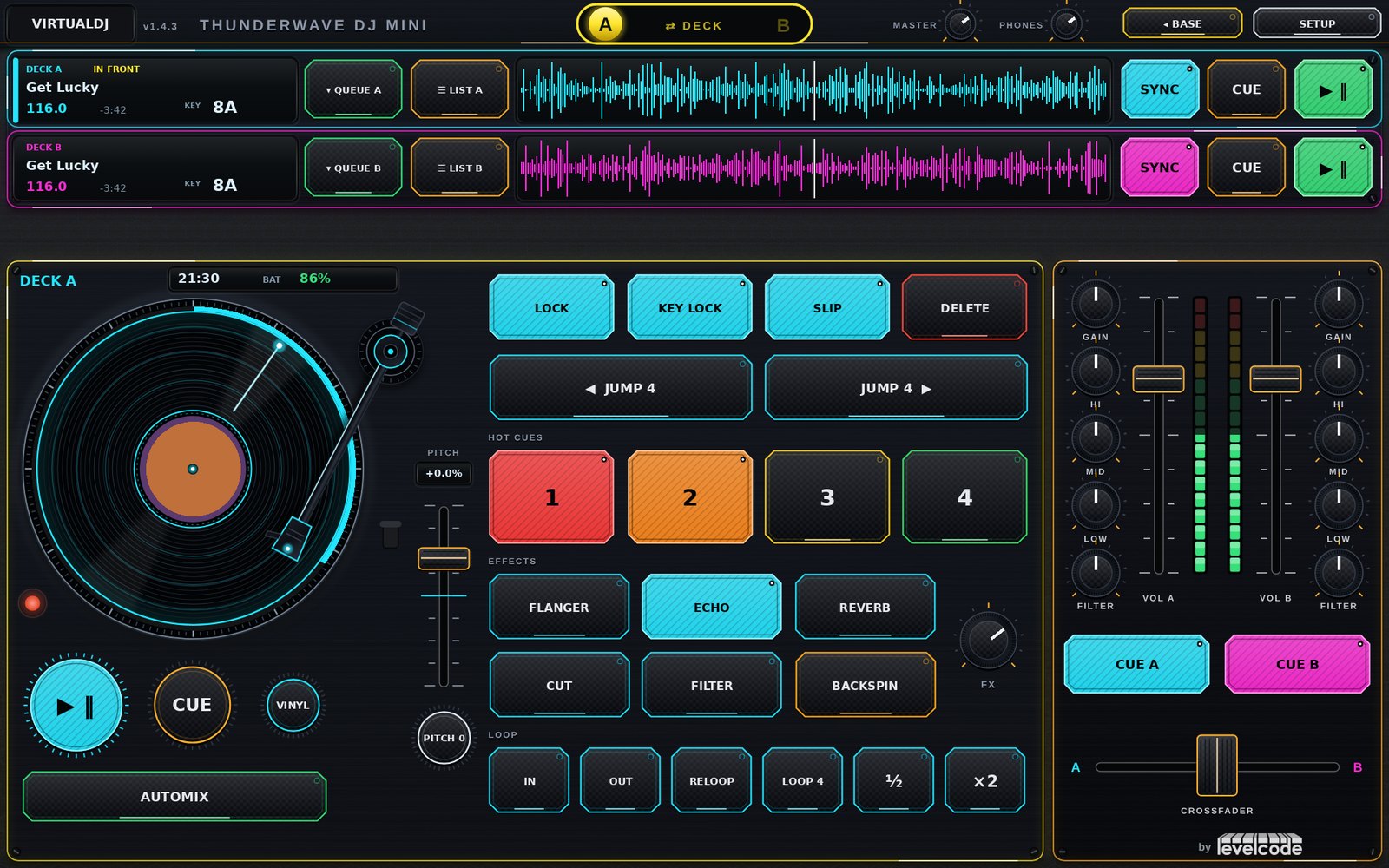Click the round PITCH 0 reset button
The image size is (1389, 868).
click(444, 739)
